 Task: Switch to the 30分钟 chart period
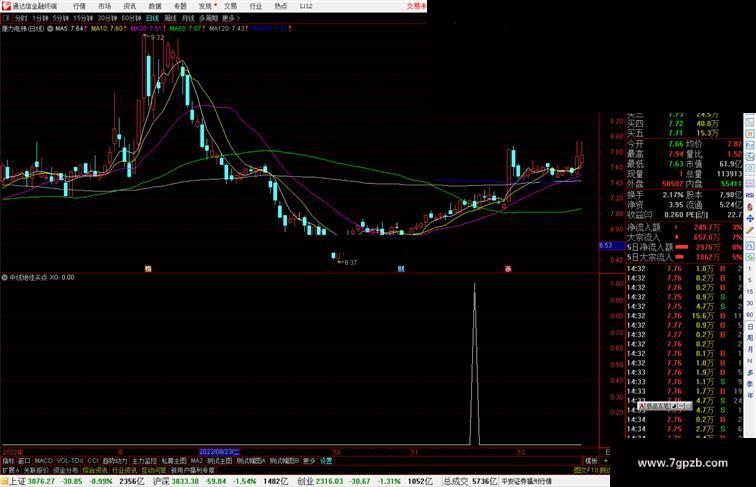107,18
